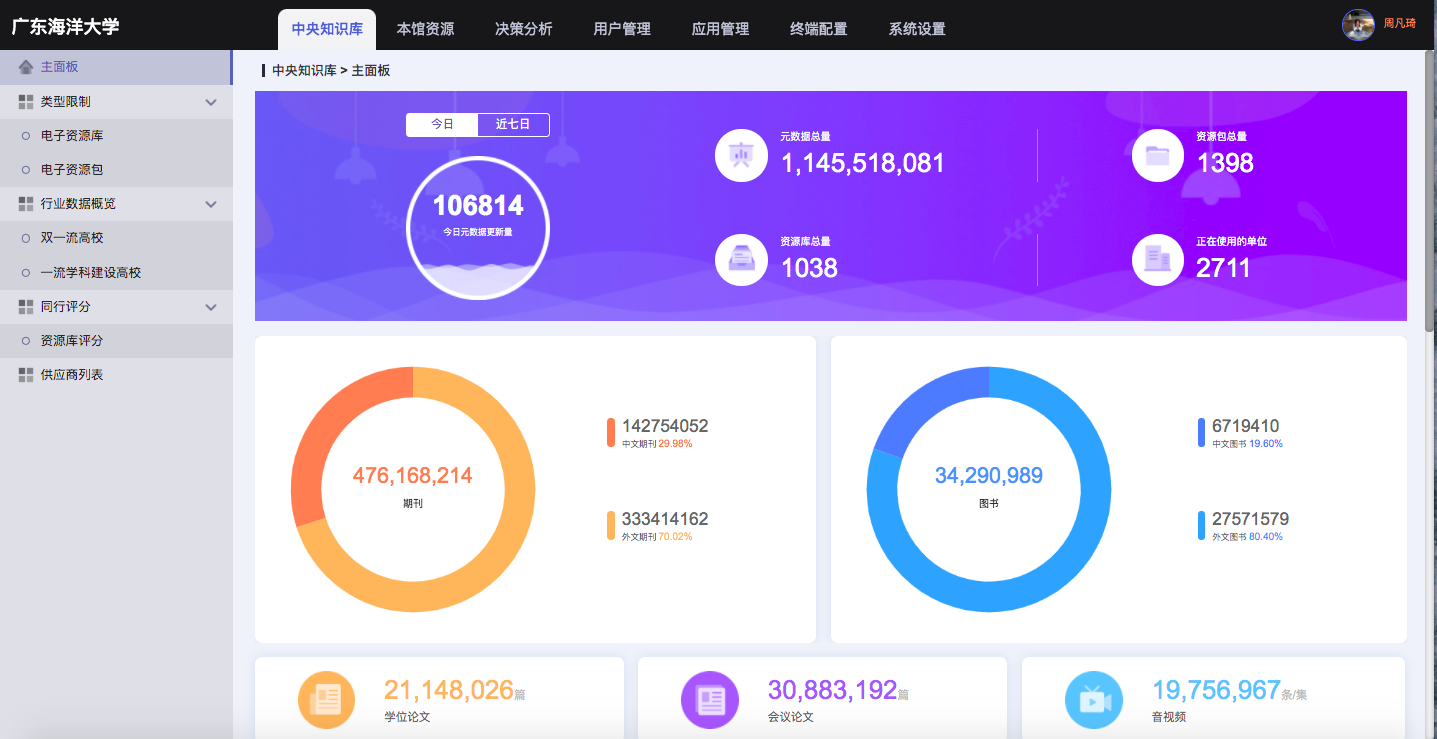Click the username 周凡琦
This screenshot has width=1437, height=739.
click(1399, 23)
